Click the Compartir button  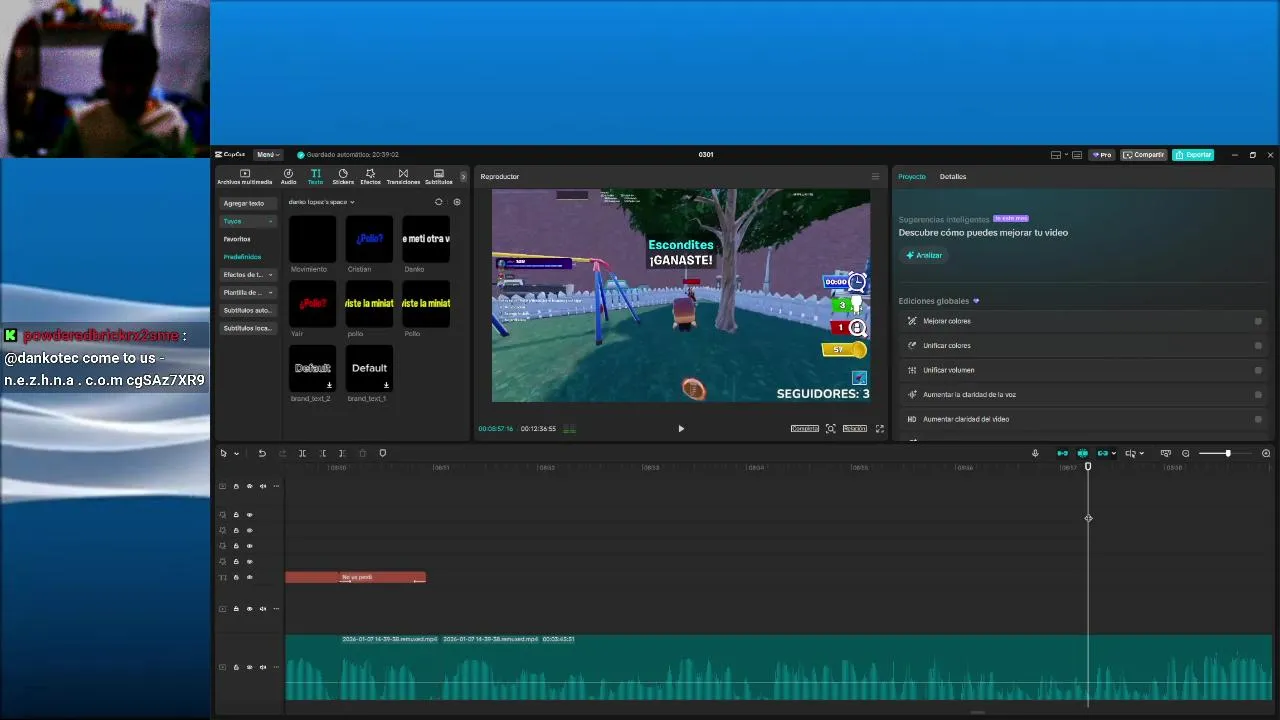1144,155
